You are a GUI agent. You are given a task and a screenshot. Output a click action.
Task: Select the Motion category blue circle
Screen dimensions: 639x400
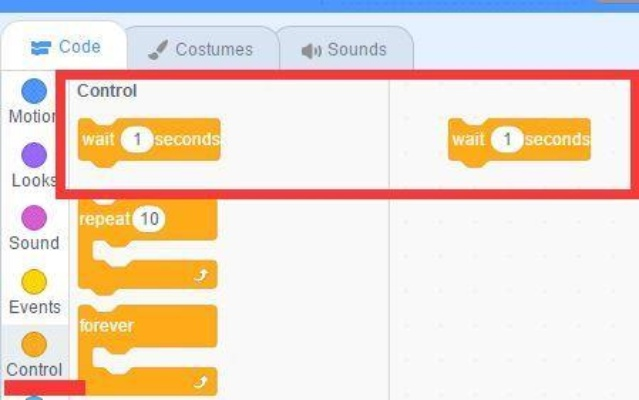pyautogui.click(x=34, y=91)
